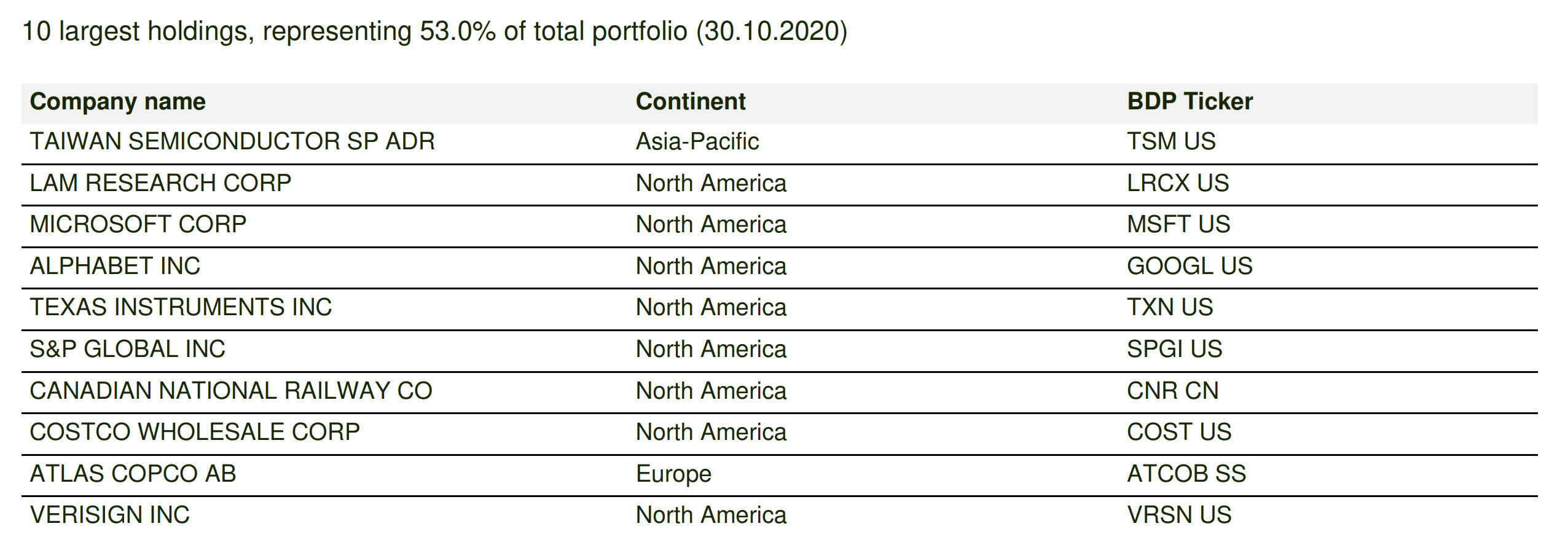Click the S&P GLOBAL INC name
Image resolution: width=1568 pixels, height=553 pixels.
[x=127, y=349]
